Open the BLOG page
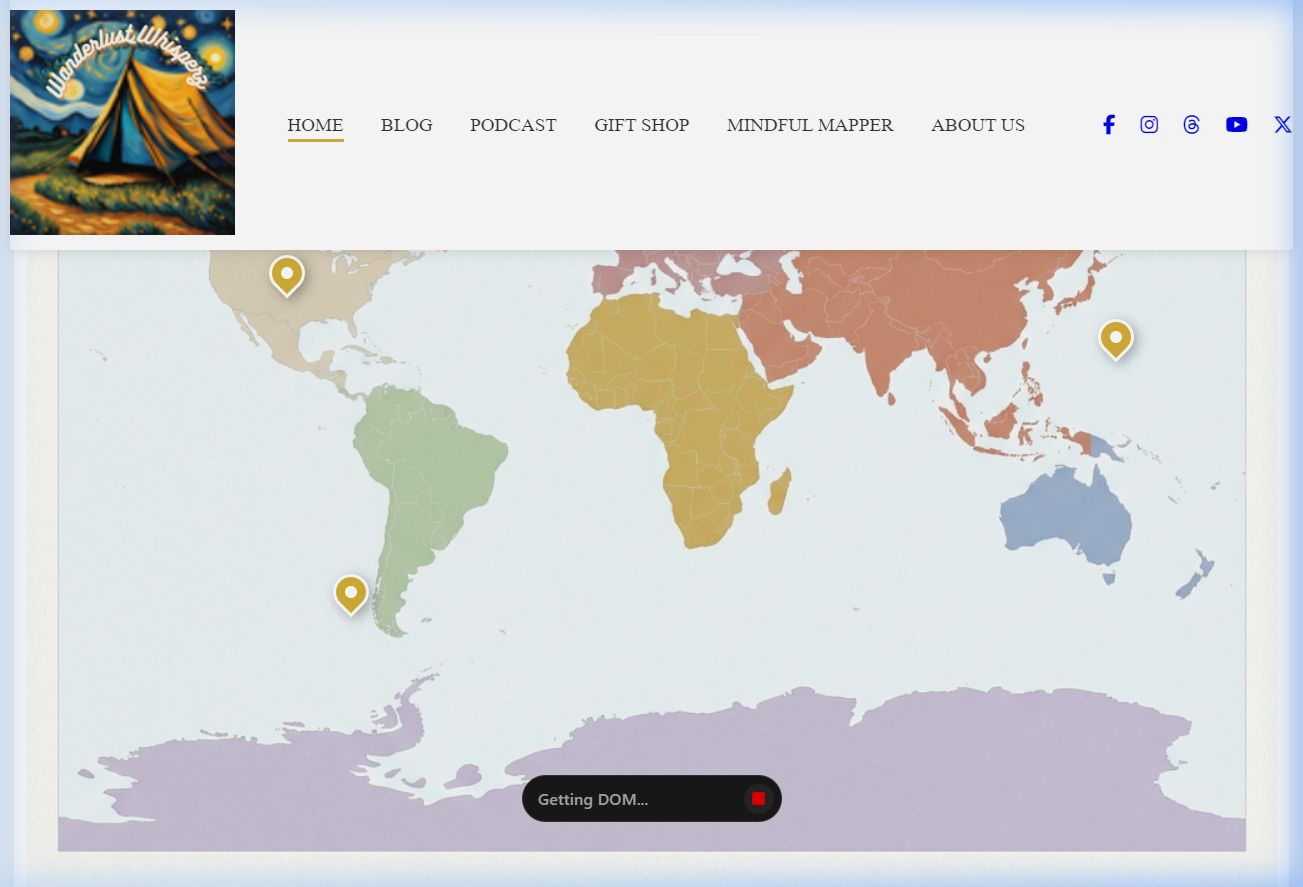The height and width of the screenshot is (887, 1303). click(406, 125)
